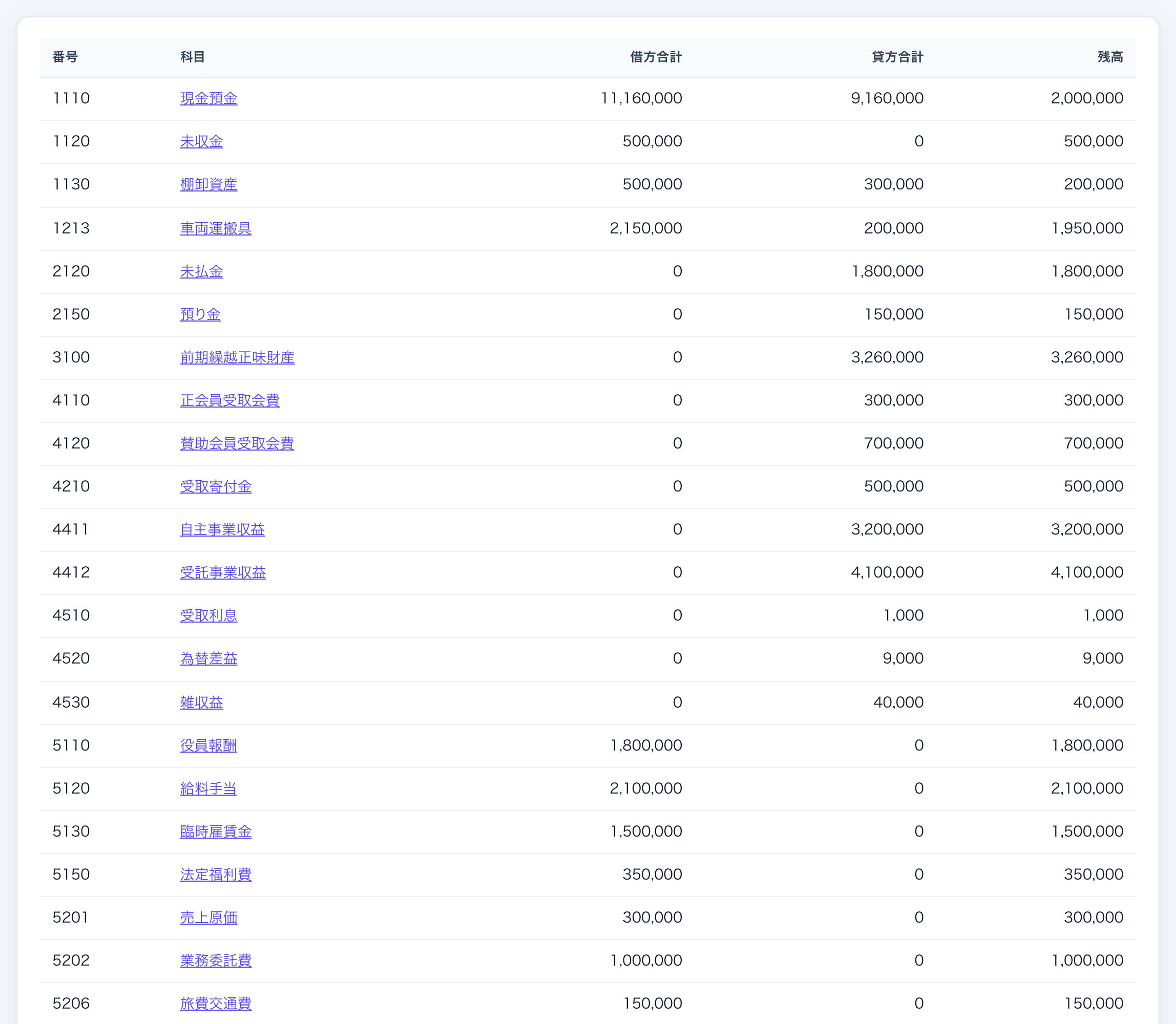
Task: Select the 1,950,000 balance cell
Action: click(1087, 228)
